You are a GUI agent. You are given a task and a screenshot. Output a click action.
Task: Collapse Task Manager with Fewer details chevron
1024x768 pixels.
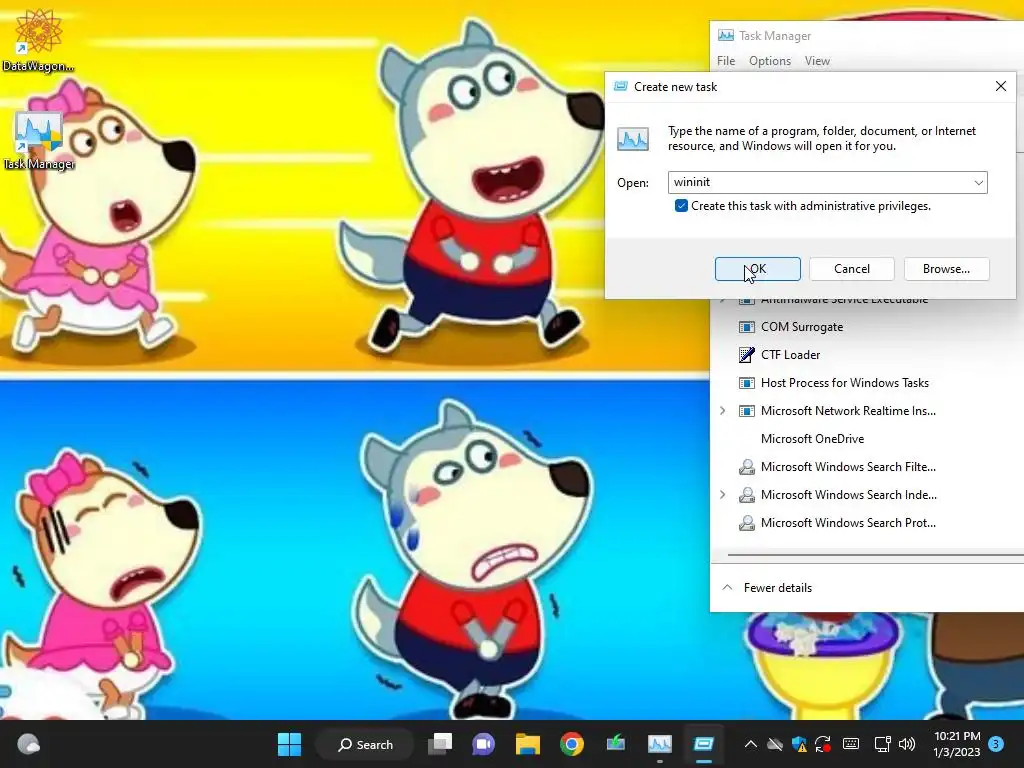(727, 587)
